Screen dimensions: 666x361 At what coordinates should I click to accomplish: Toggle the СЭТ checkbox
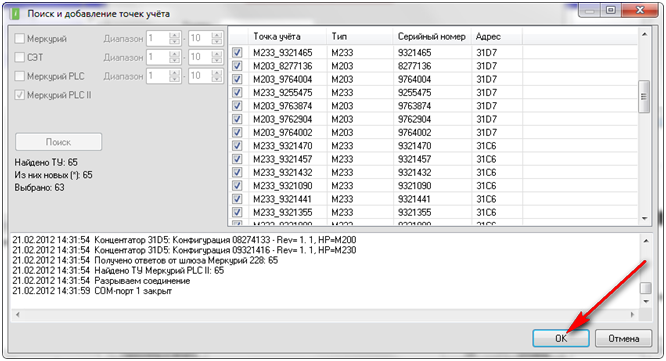click(20, 57)
